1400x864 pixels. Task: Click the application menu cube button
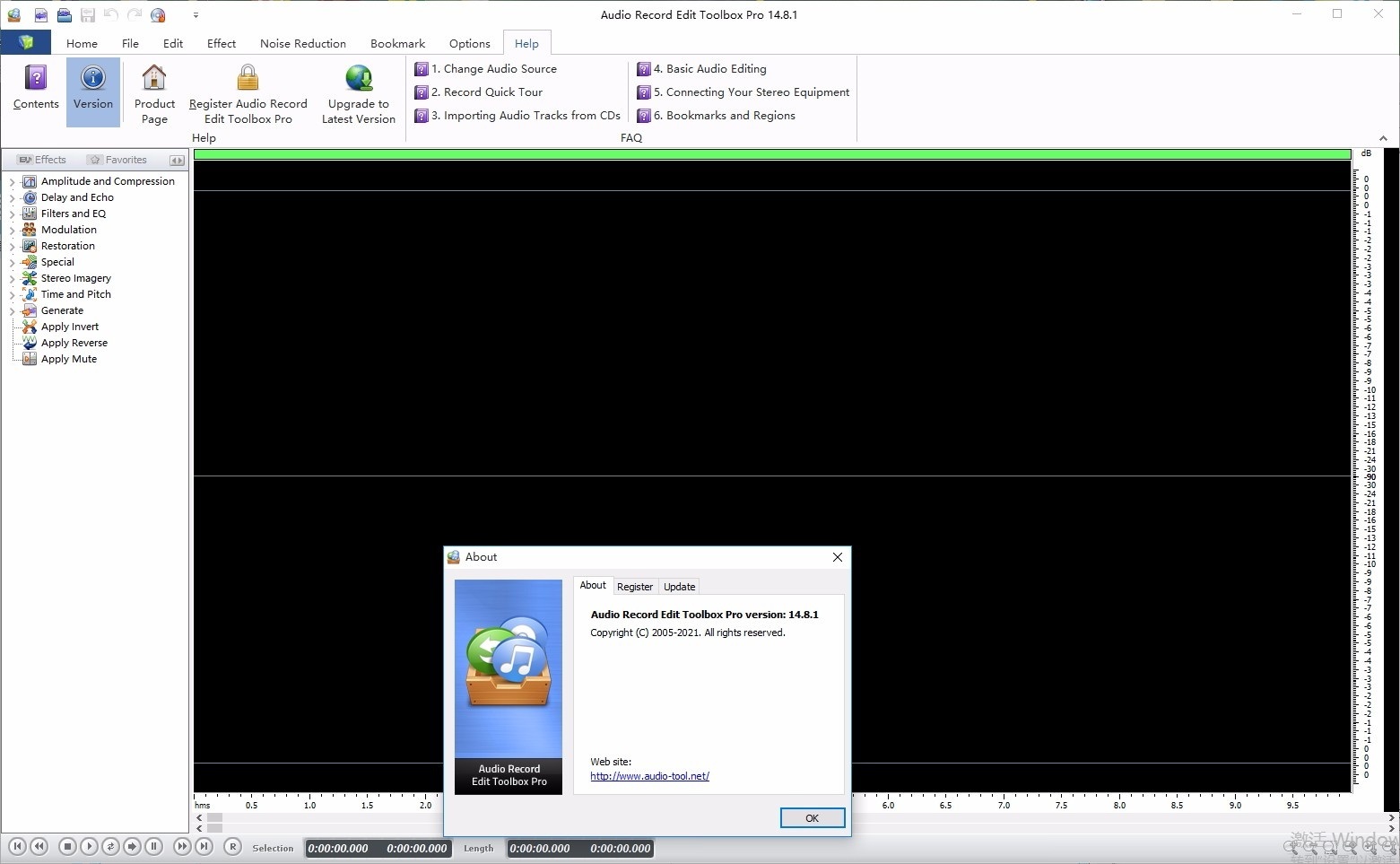tap(26, 42)
